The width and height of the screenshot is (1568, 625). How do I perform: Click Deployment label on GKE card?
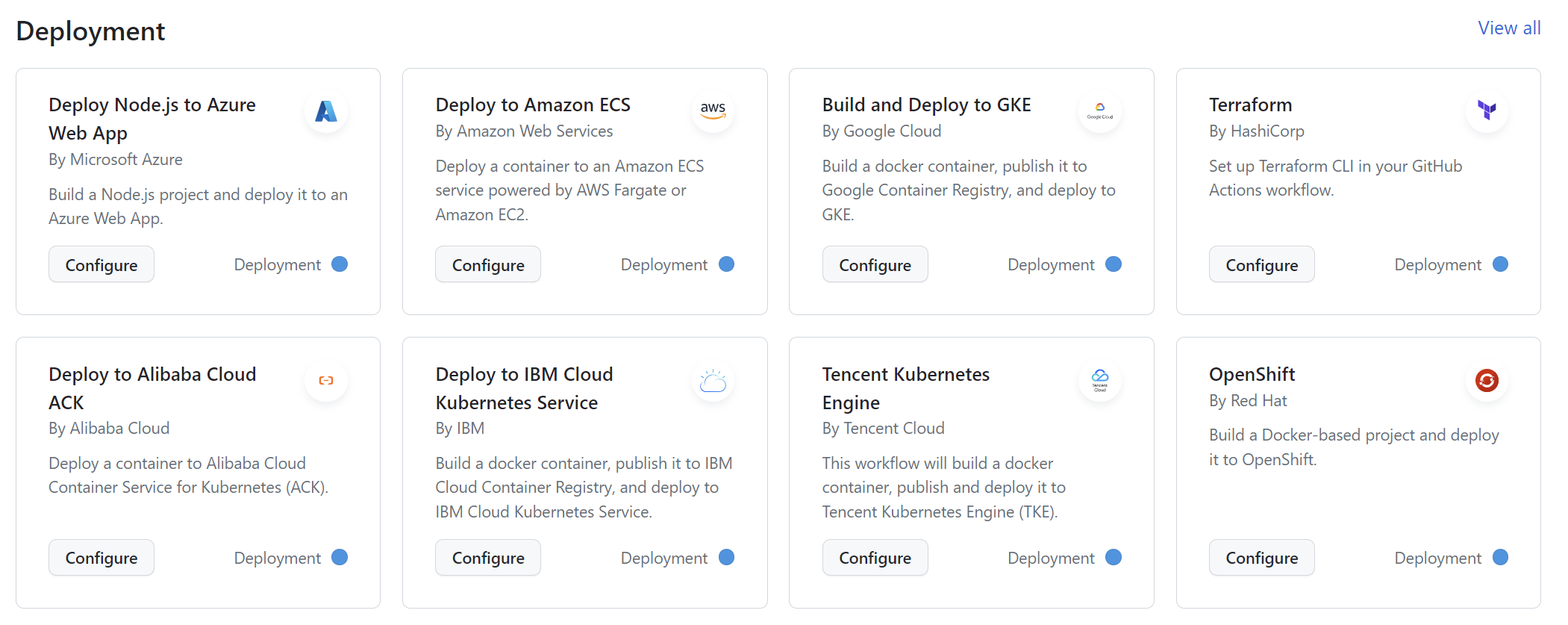(x=1051, y=265)
